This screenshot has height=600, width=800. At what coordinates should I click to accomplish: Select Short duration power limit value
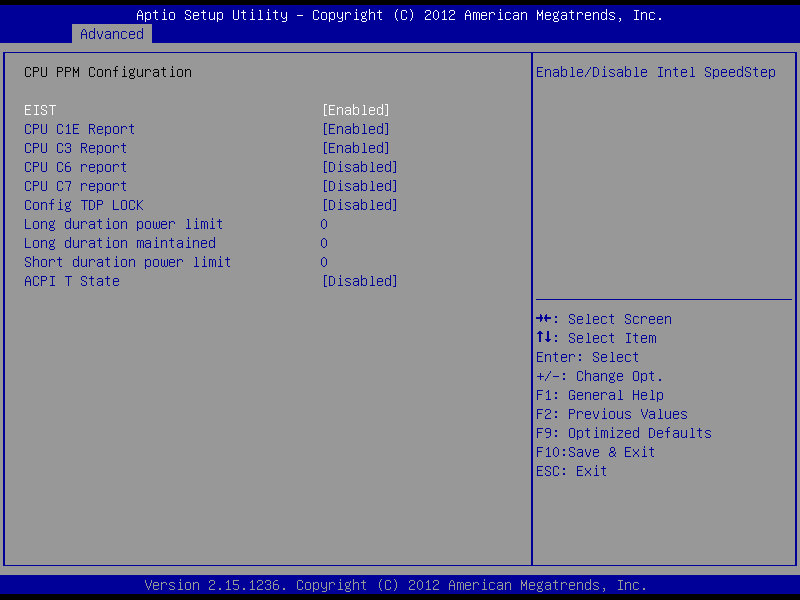(x=324, y=262)
